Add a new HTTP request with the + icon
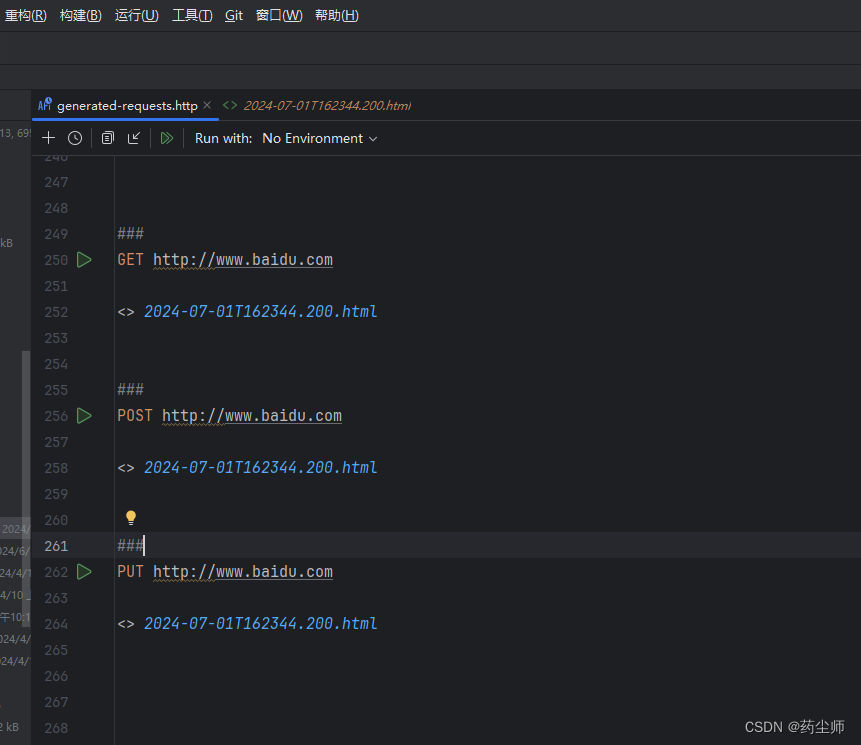861x745 pixels. (x=48, y=138)
